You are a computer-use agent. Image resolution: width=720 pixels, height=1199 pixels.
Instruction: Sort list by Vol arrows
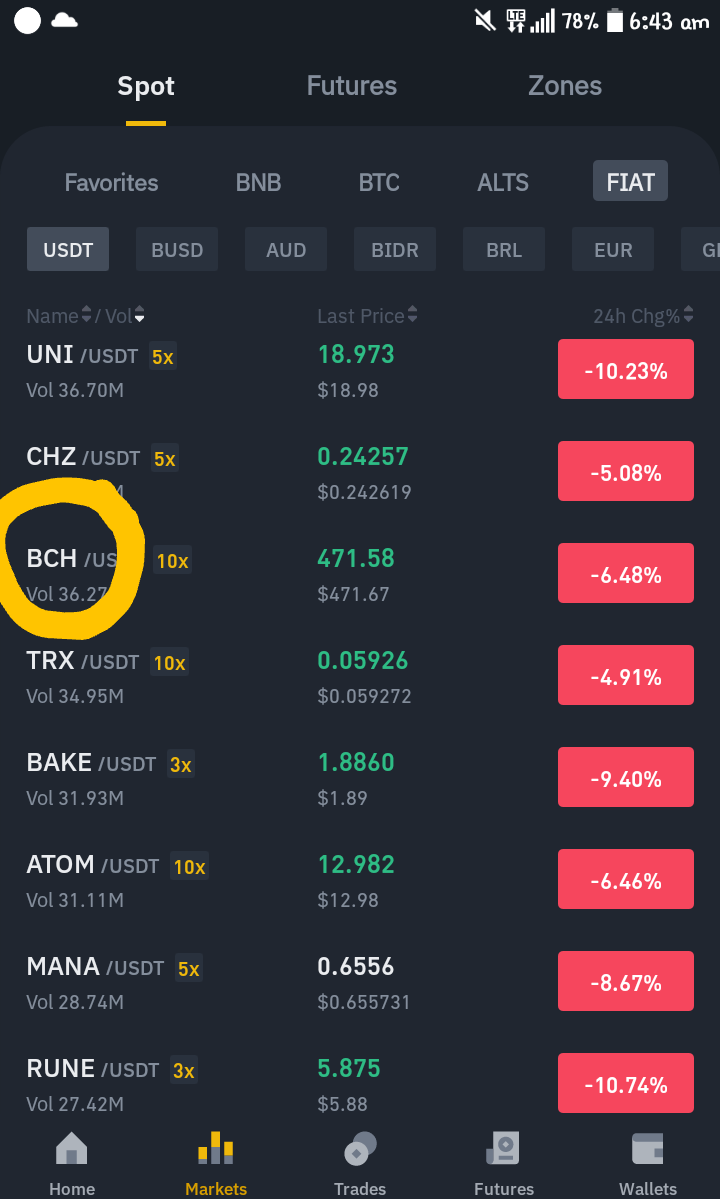[139, 315]
